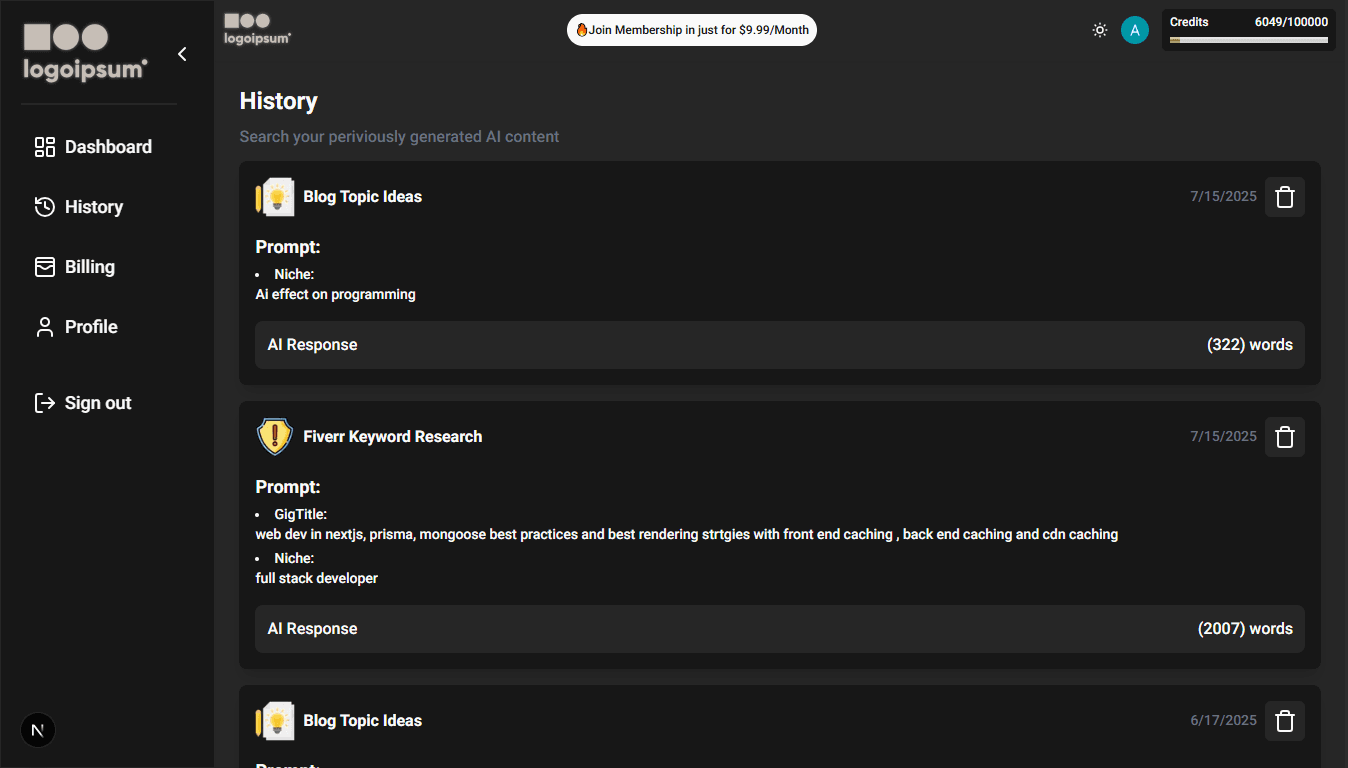Screen dimensions: 1348x768
Task: Click the shield icon on Fiverr Keyword Research
Action: (x=274, y=436)
